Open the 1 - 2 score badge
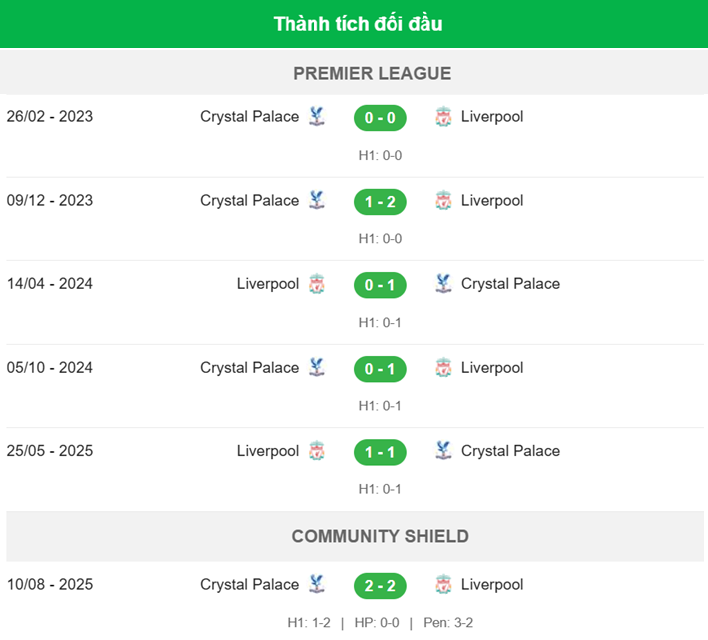 point(380,201)
